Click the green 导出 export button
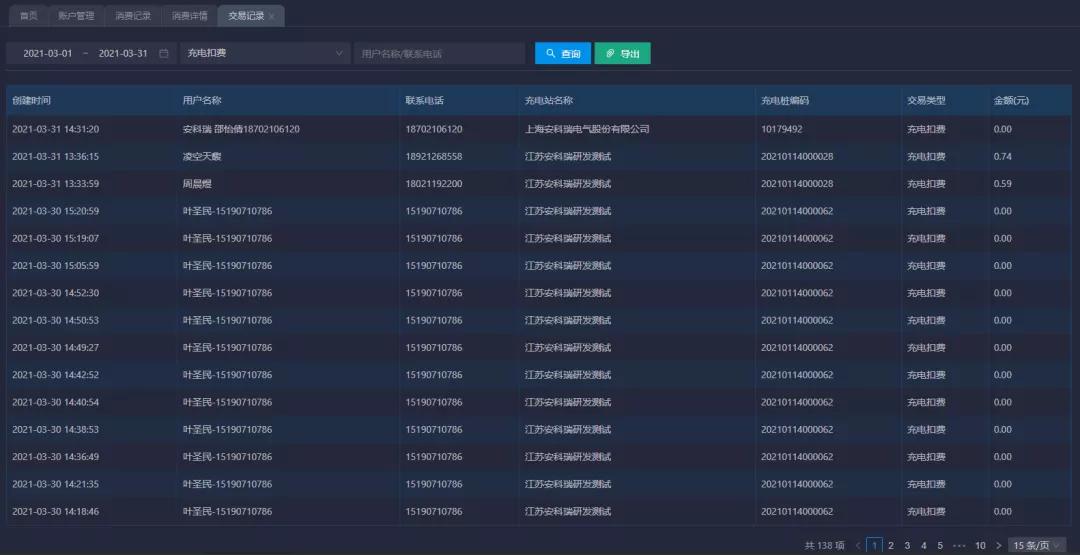Viewport: 1080px width, 555px height. point(623,53)
